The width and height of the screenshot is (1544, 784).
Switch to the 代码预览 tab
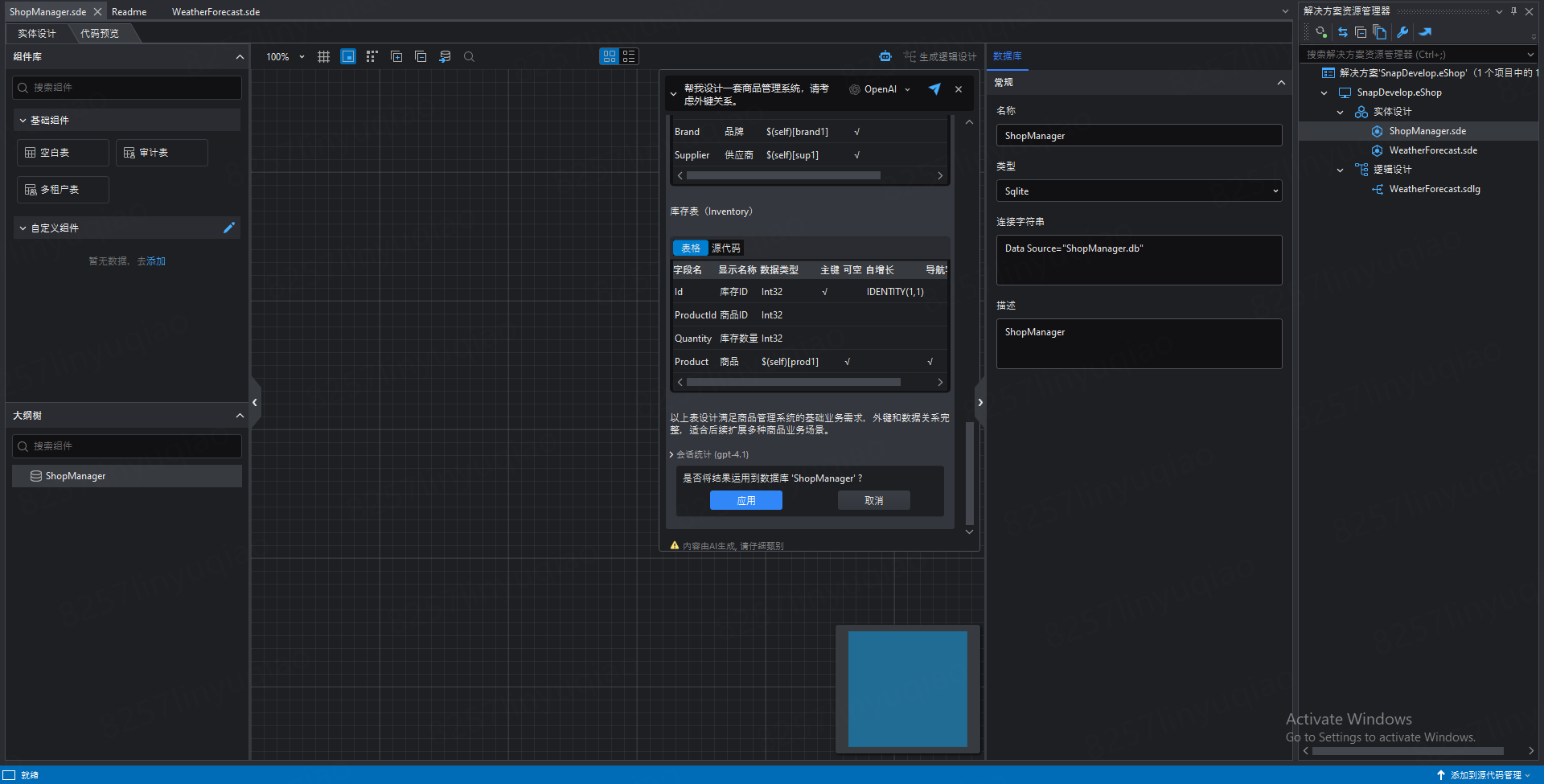pyautogui.click(x=100, y=34)
